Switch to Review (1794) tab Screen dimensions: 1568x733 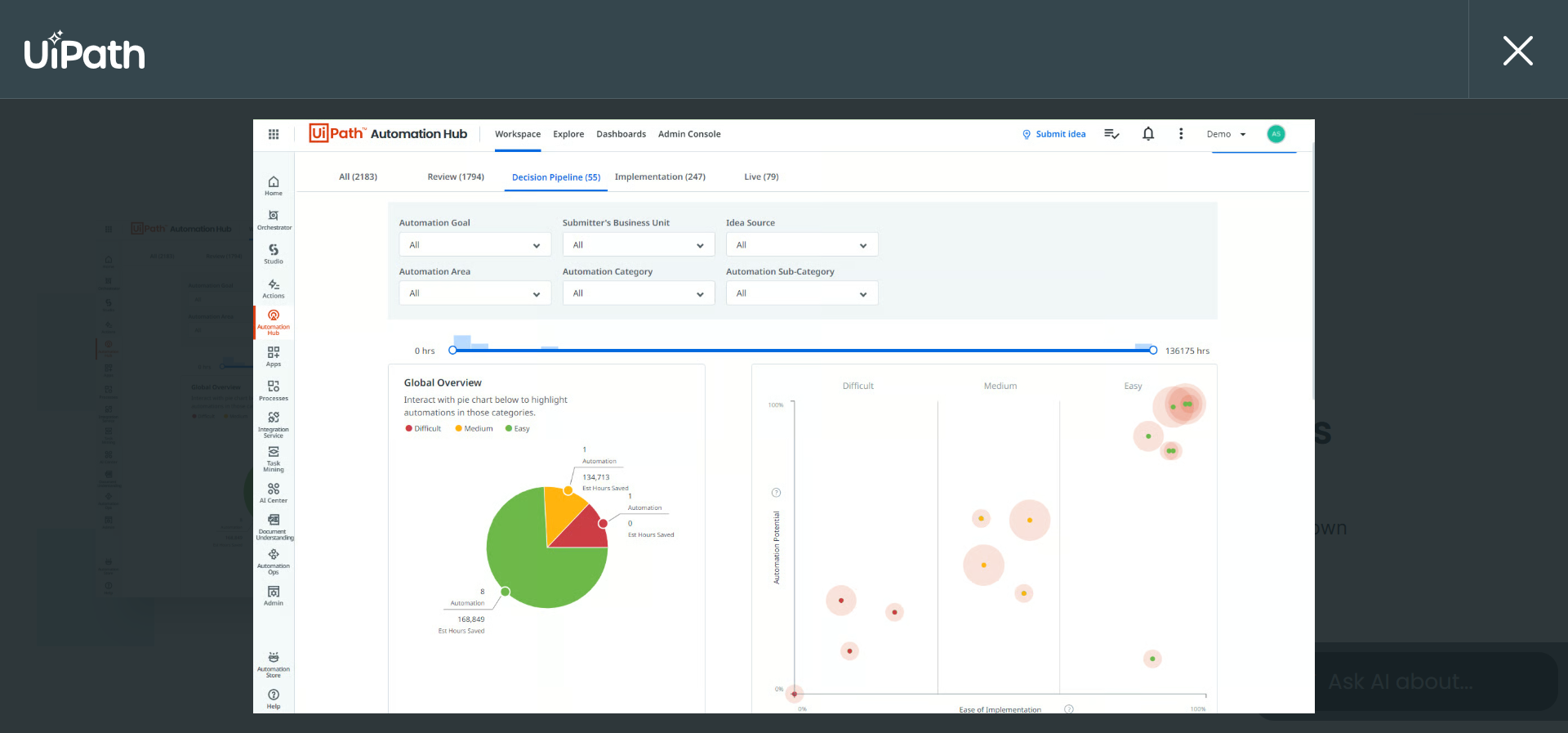pyautogui.click(x=456, y=177)
